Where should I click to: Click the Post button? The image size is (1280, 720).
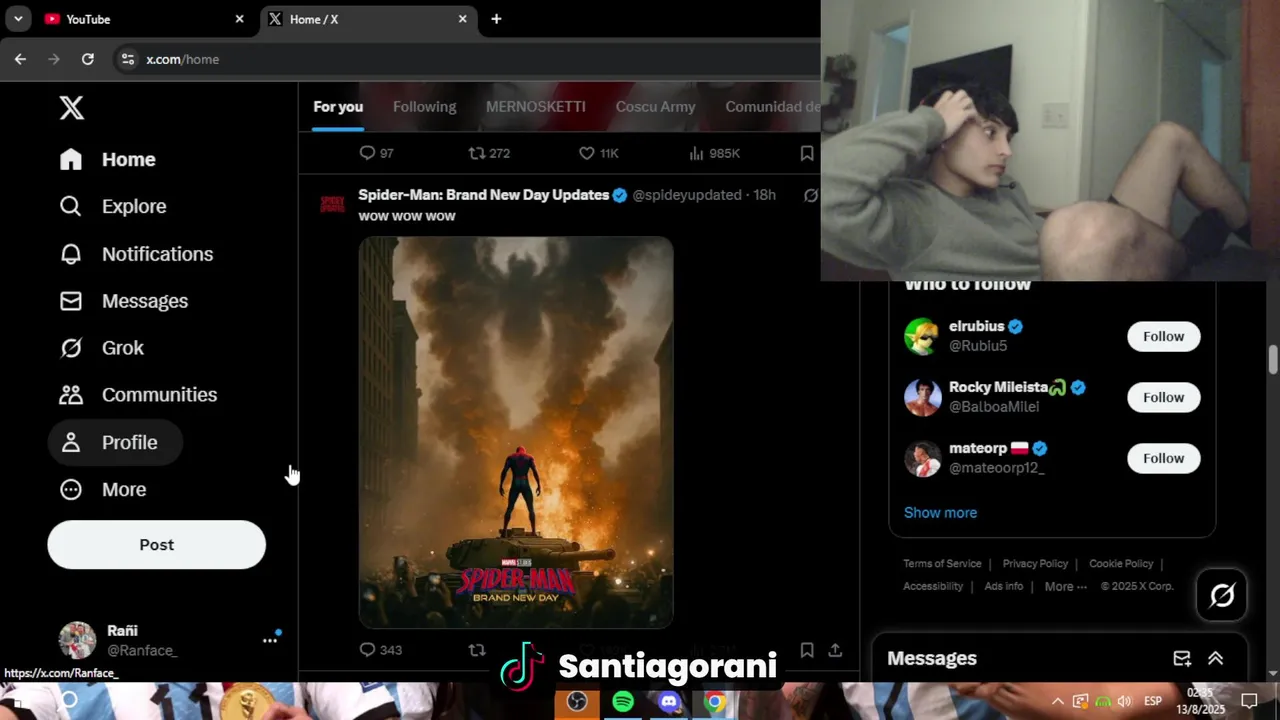tap(156, 544)
